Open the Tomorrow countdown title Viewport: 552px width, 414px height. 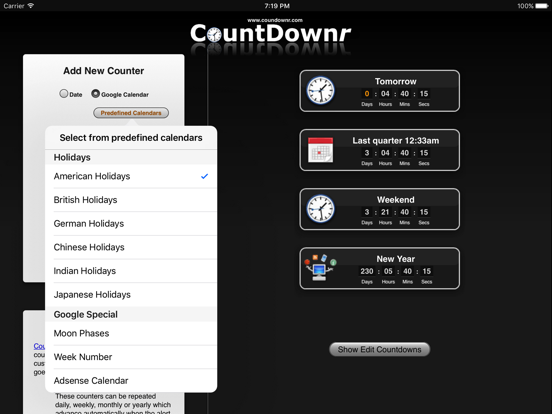(395, 81)
